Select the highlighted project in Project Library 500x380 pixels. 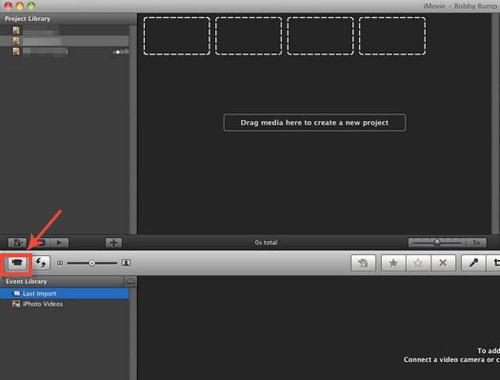pyautogui.click(x=64, y=41)
